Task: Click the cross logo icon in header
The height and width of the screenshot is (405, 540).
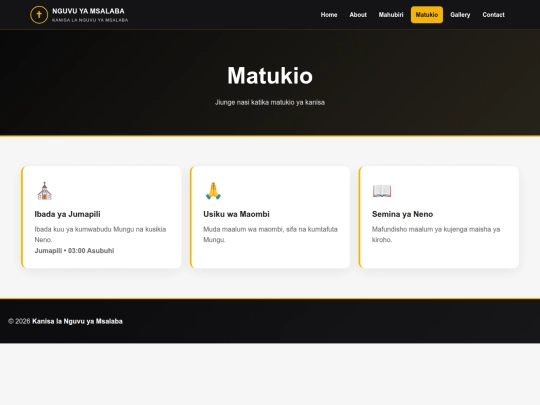Action: pos(39,15)
